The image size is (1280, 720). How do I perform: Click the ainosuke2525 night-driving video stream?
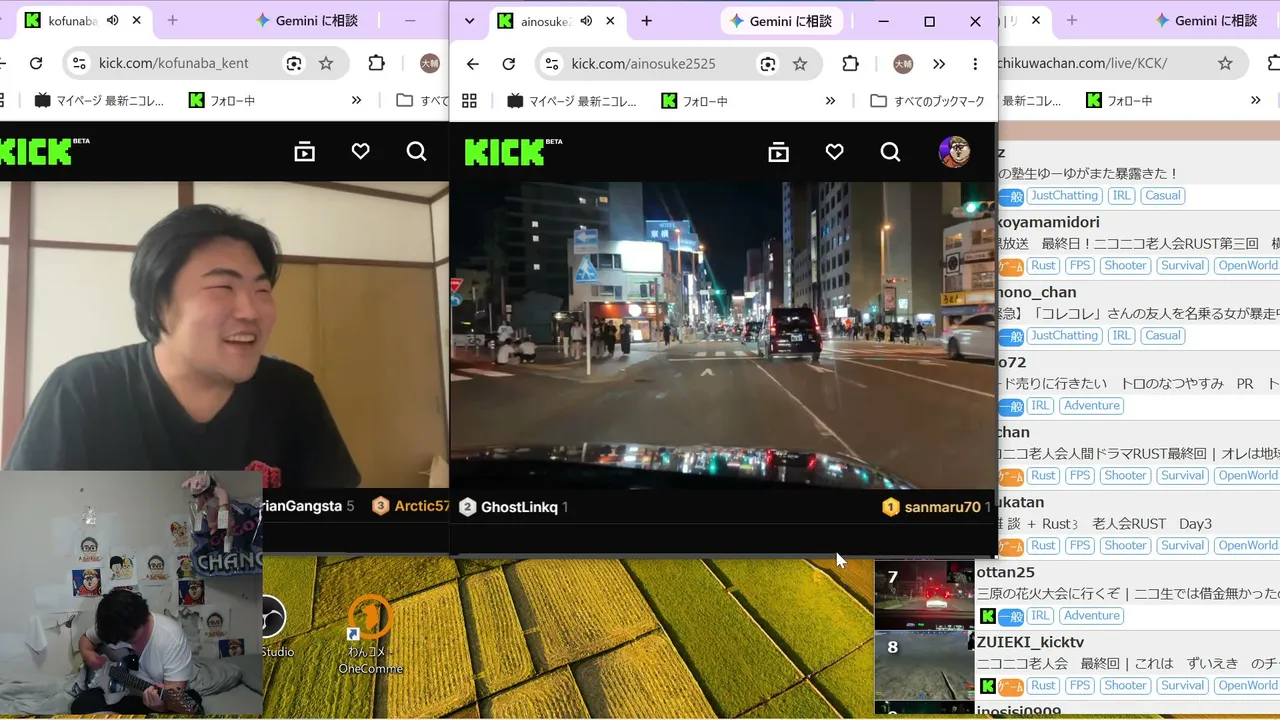(723, 335)
